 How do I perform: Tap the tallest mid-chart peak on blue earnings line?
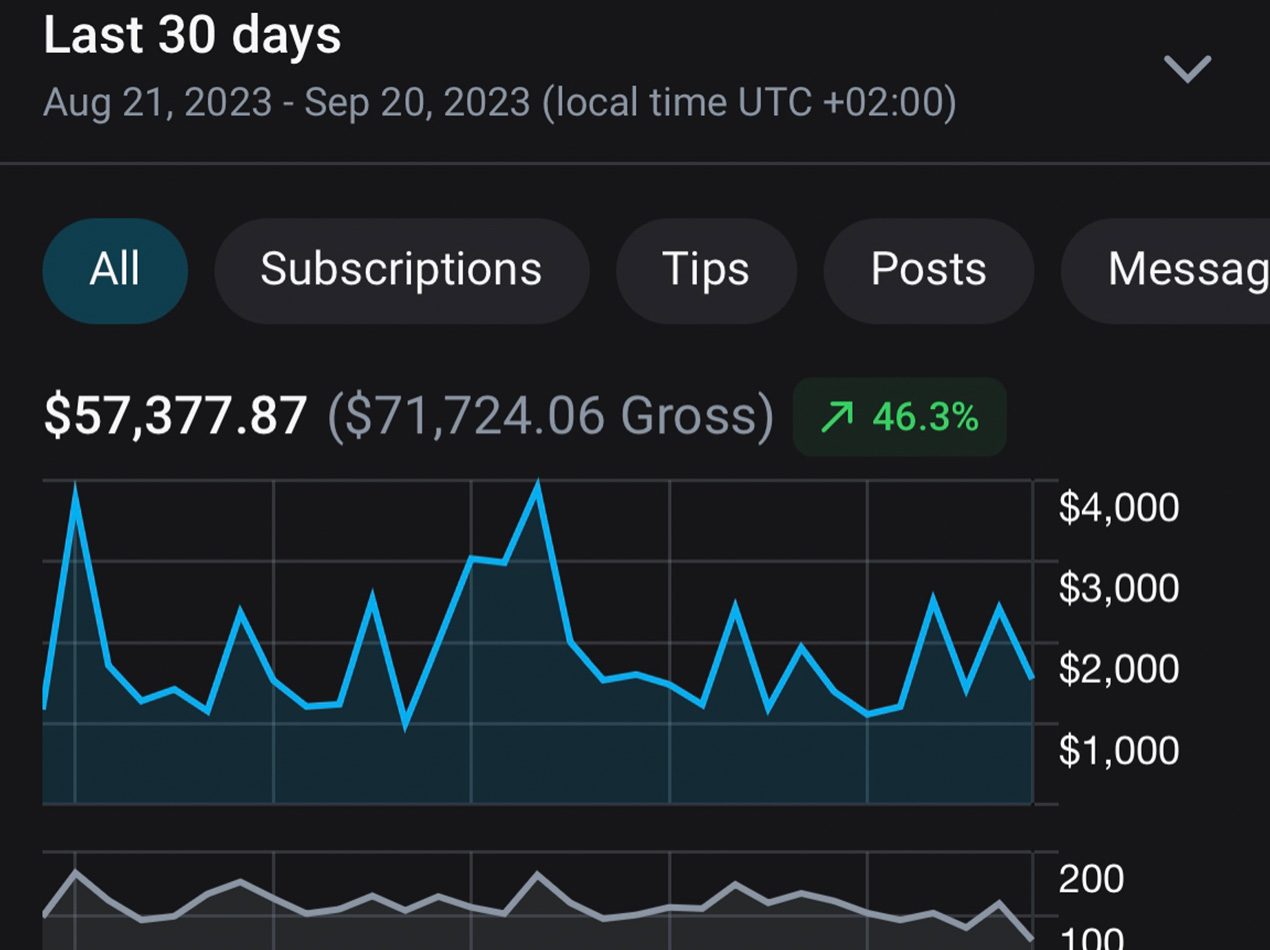click(x=538, y=487)
